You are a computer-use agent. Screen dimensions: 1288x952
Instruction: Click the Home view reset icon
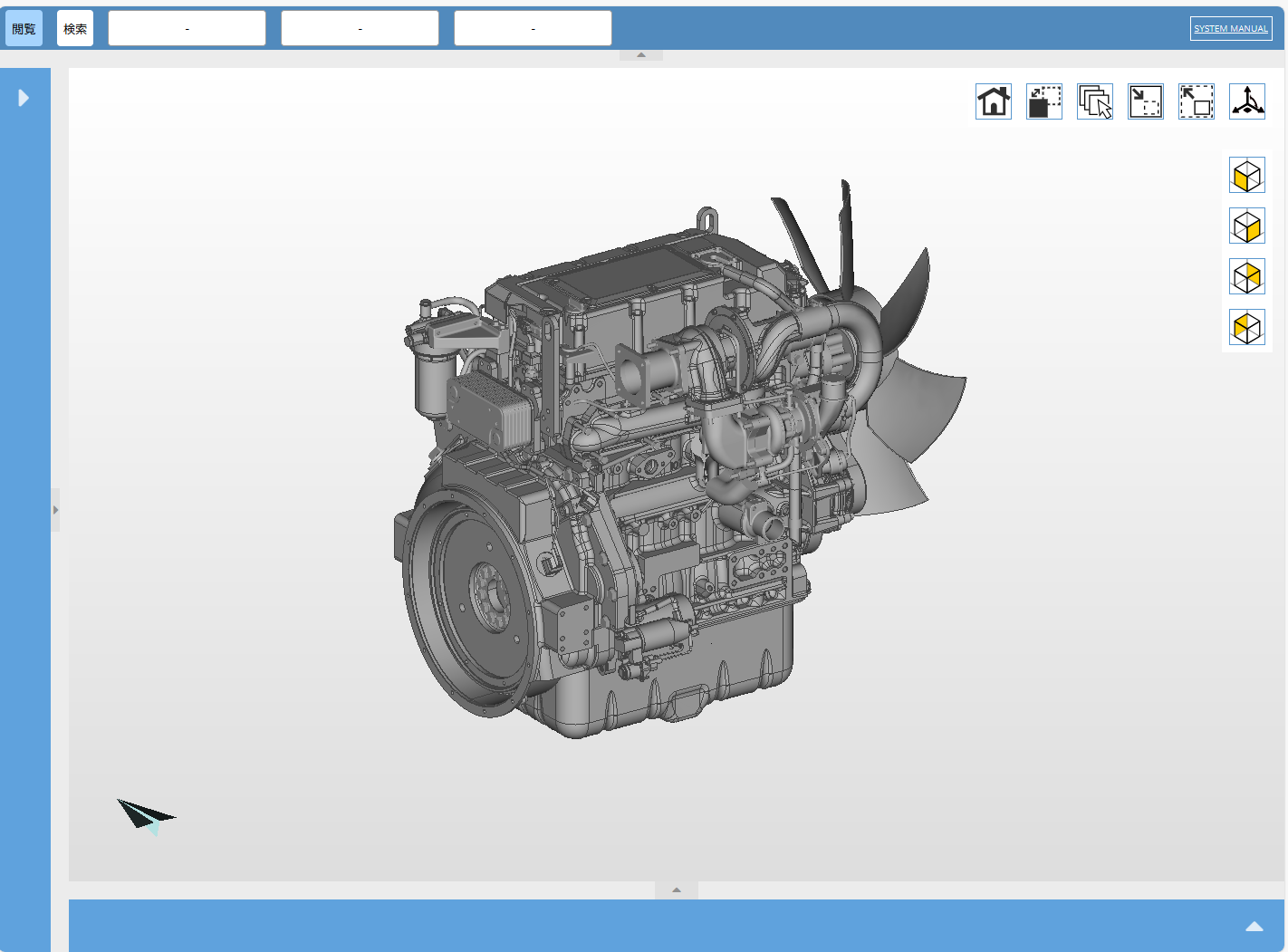993,101
